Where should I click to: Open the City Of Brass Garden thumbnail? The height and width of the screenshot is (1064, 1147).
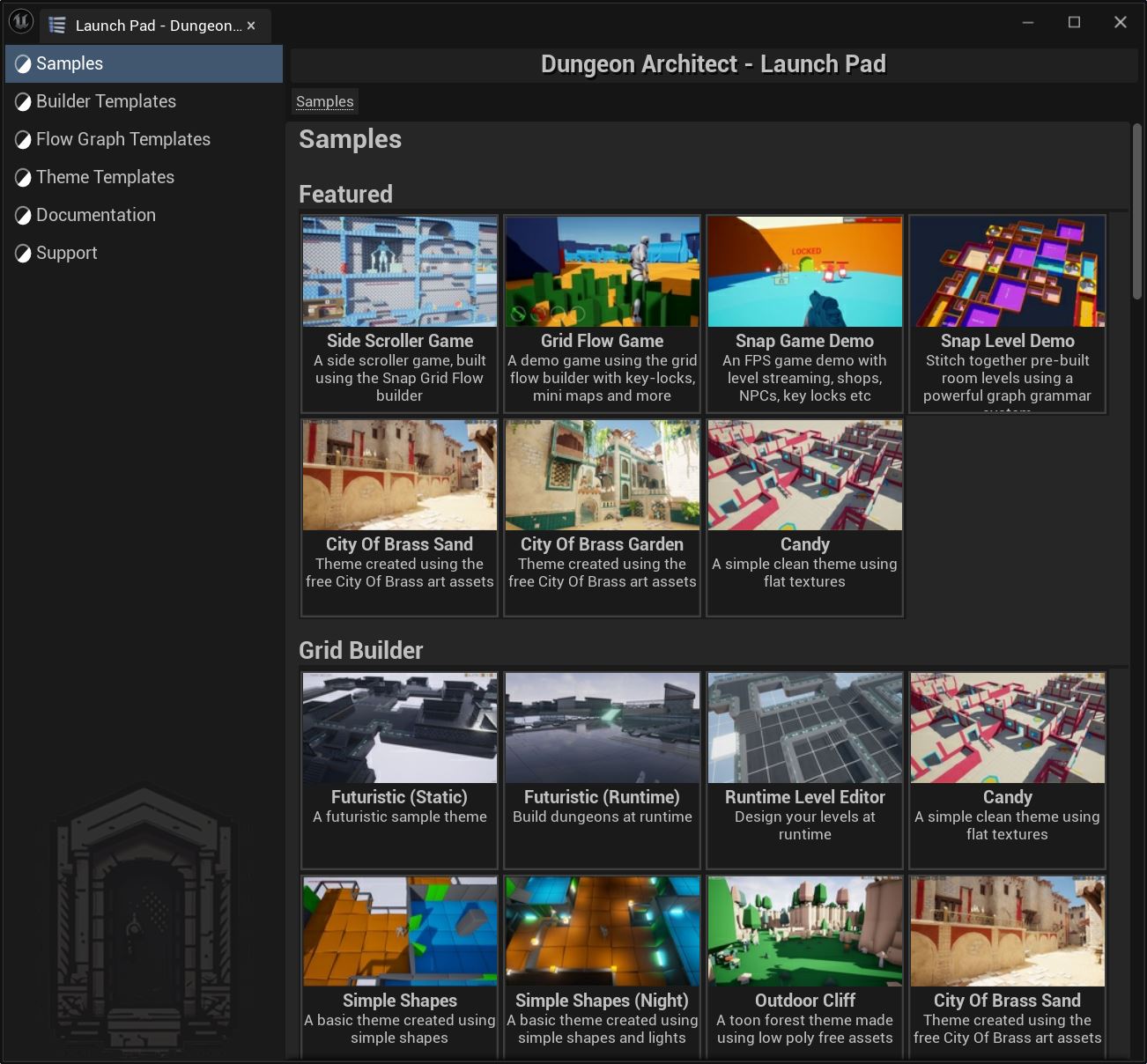click(x=603, y=475)
